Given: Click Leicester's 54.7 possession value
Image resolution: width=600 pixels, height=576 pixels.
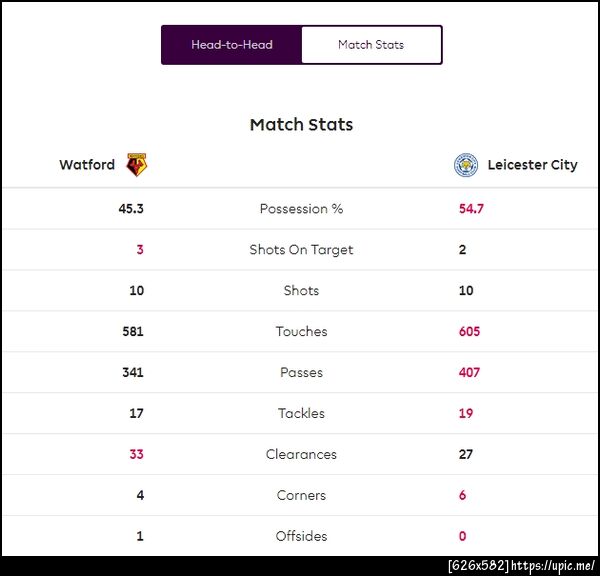Looking at the screenshot, I should point(470,209).
